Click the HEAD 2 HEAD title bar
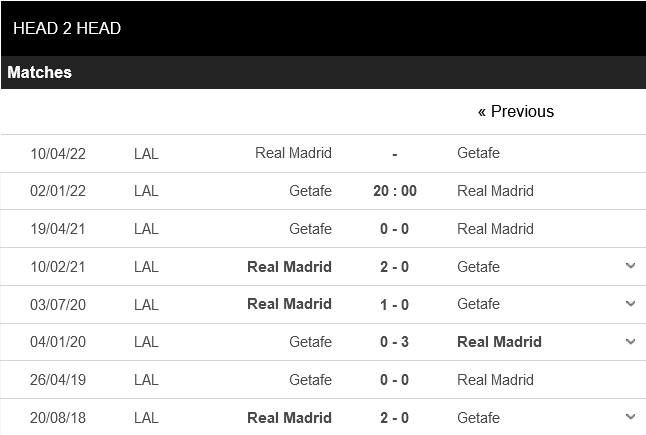This screenshot has width=646, height=435. [68, 28]
